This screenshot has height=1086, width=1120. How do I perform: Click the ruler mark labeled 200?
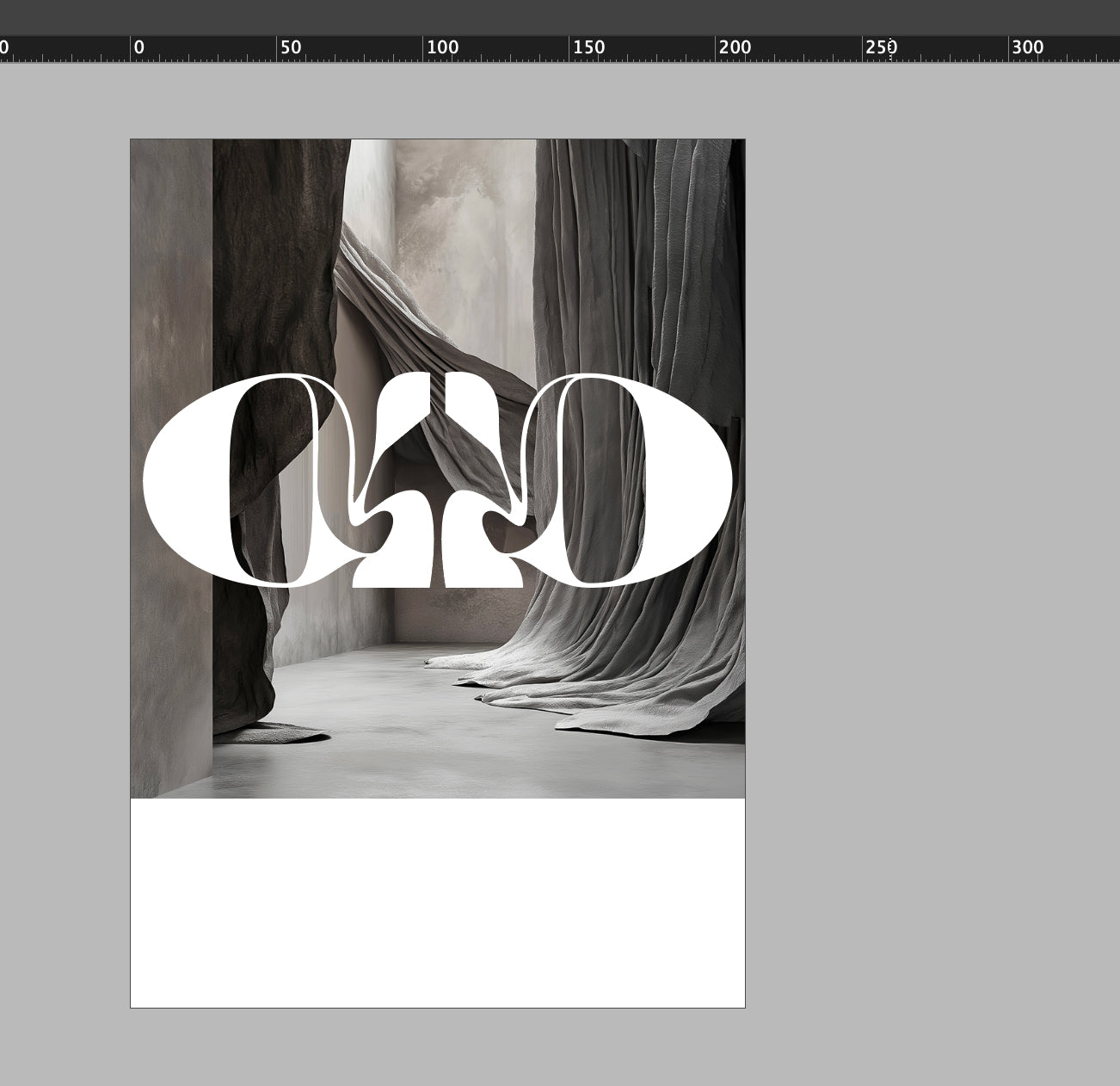point(735,47)
